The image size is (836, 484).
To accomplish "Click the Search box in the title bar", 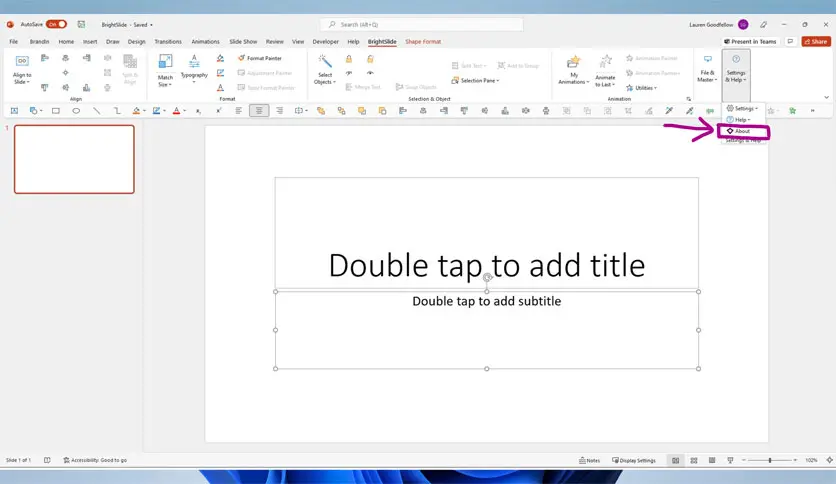I will (x=422, y=25).
